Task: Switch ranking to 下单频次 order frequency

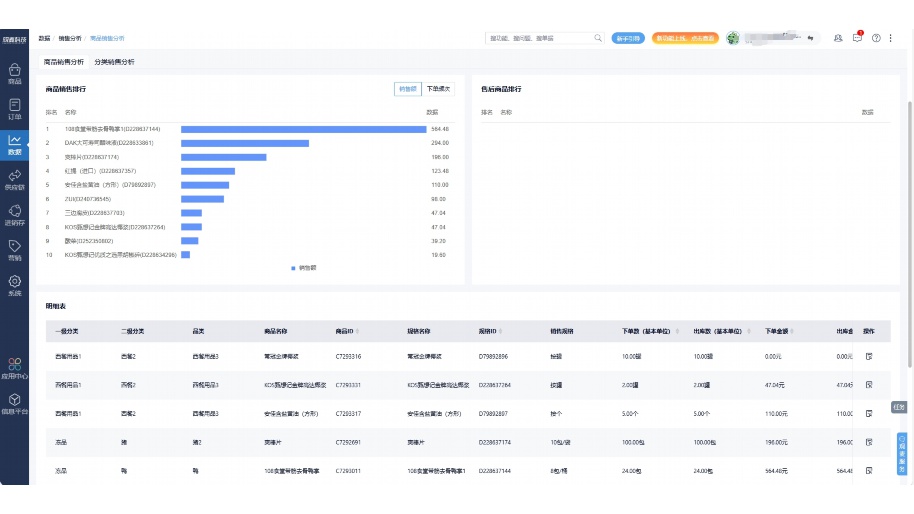Action: [x=437, y=89]
